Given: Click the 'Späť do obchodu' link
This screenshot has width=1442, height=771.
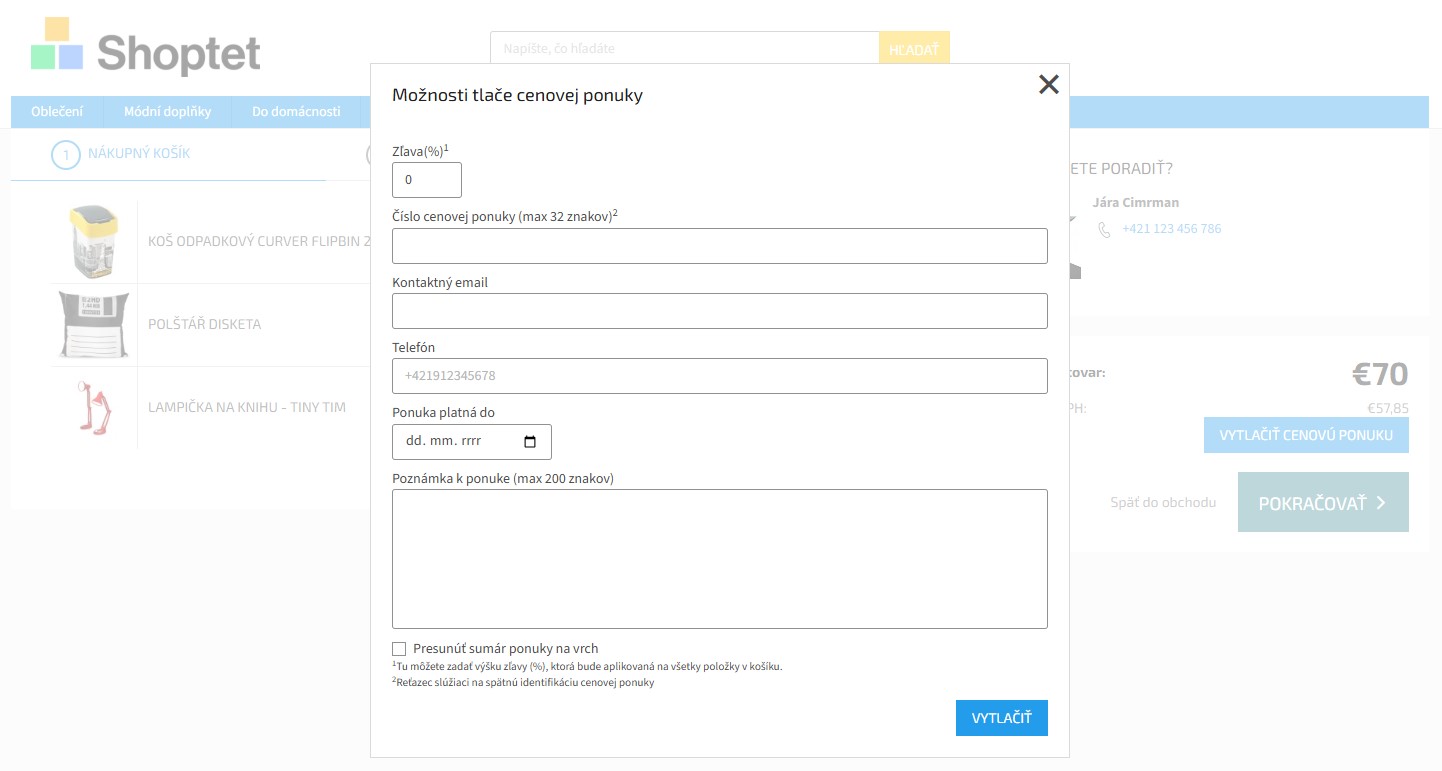Looking at the screenshot, I should 1162,502.
